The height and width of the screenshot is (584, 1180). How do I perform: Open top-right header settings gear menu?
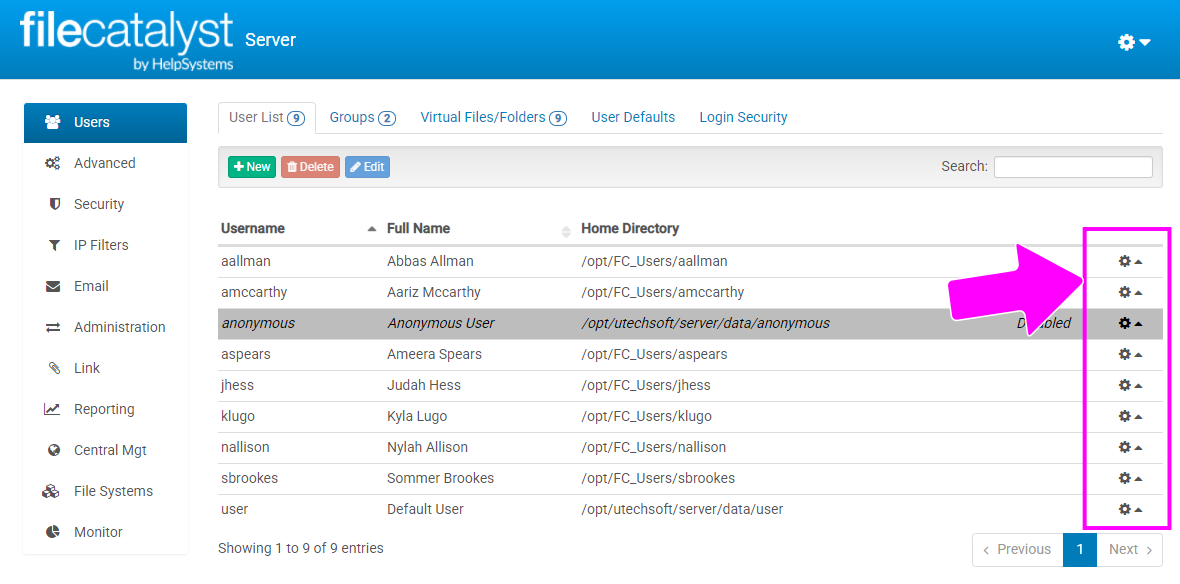(1134, 43)
